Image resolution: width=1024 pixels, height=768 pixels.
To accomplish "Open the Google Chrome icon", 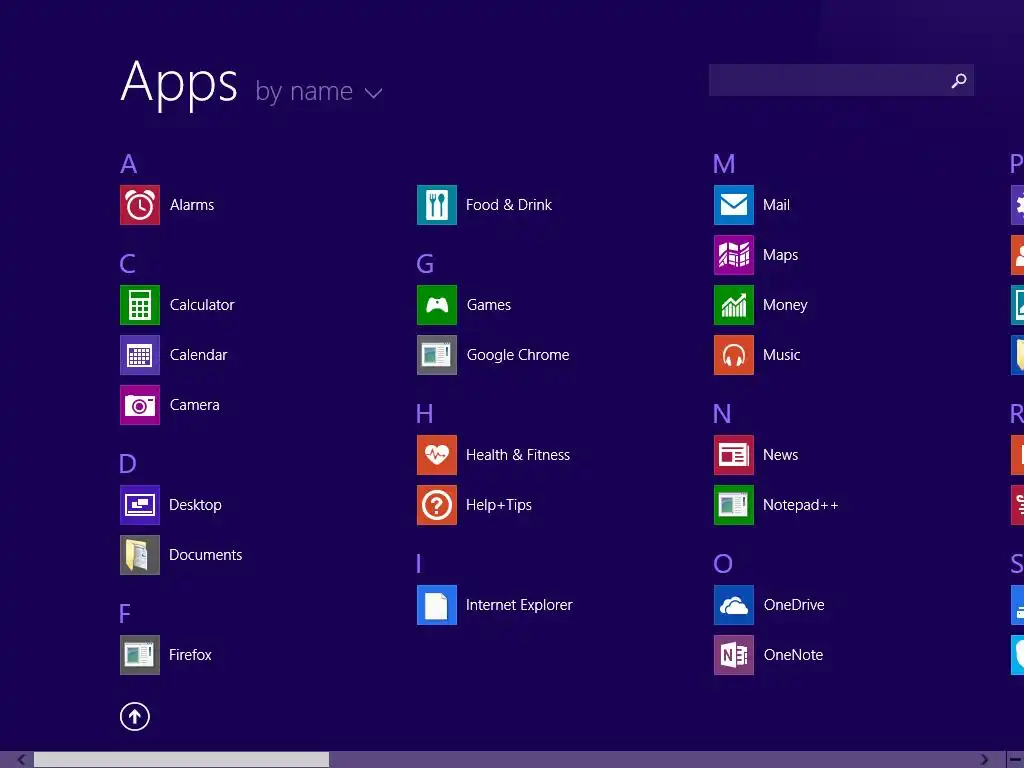I will 437,355.
